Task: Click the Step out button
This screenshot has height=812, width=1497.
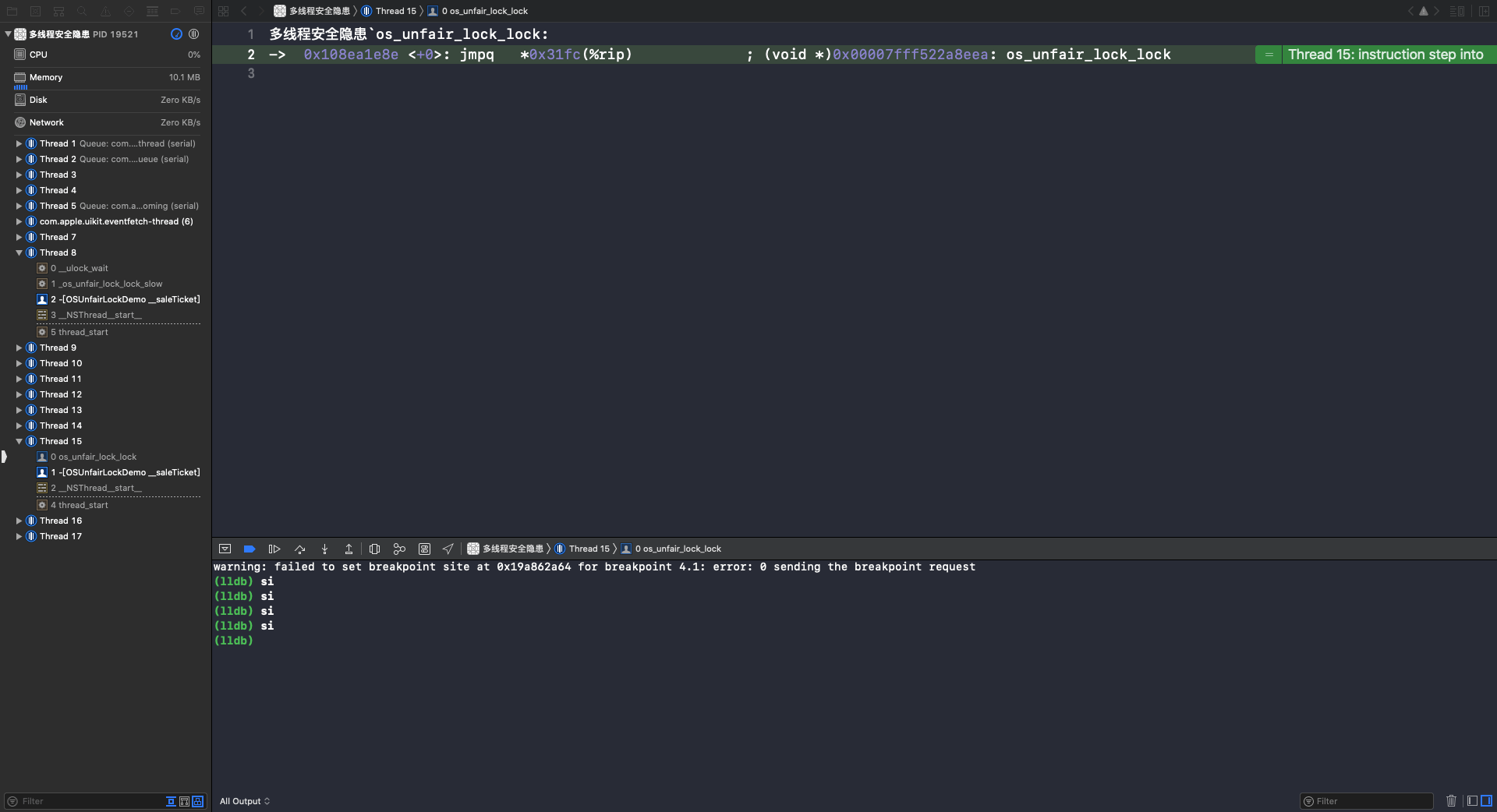Action: click(x=349, y=549)
